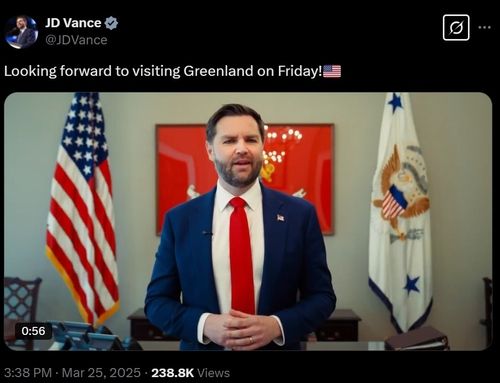Click the flag lapel pin on suit
This screenshot has width=500, height=383.
pos(281,218)
